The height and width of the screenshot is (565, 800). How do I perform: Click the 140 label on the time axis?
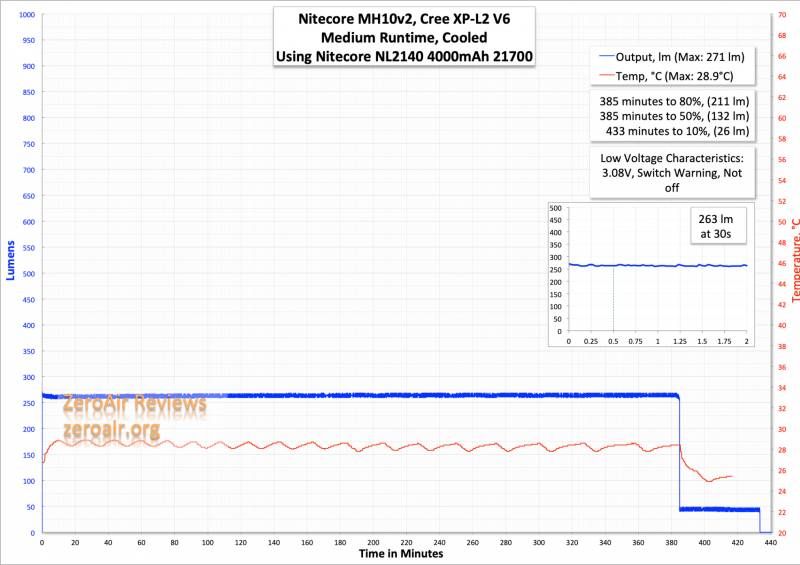[274, 543]
